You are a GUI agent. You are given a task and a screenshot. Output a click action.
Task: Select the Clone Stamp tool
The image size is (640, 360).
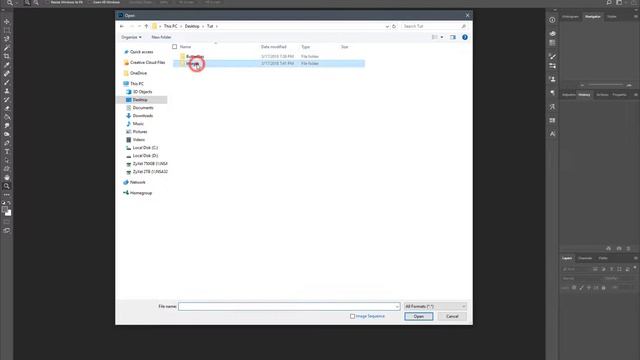coord(7,91)
